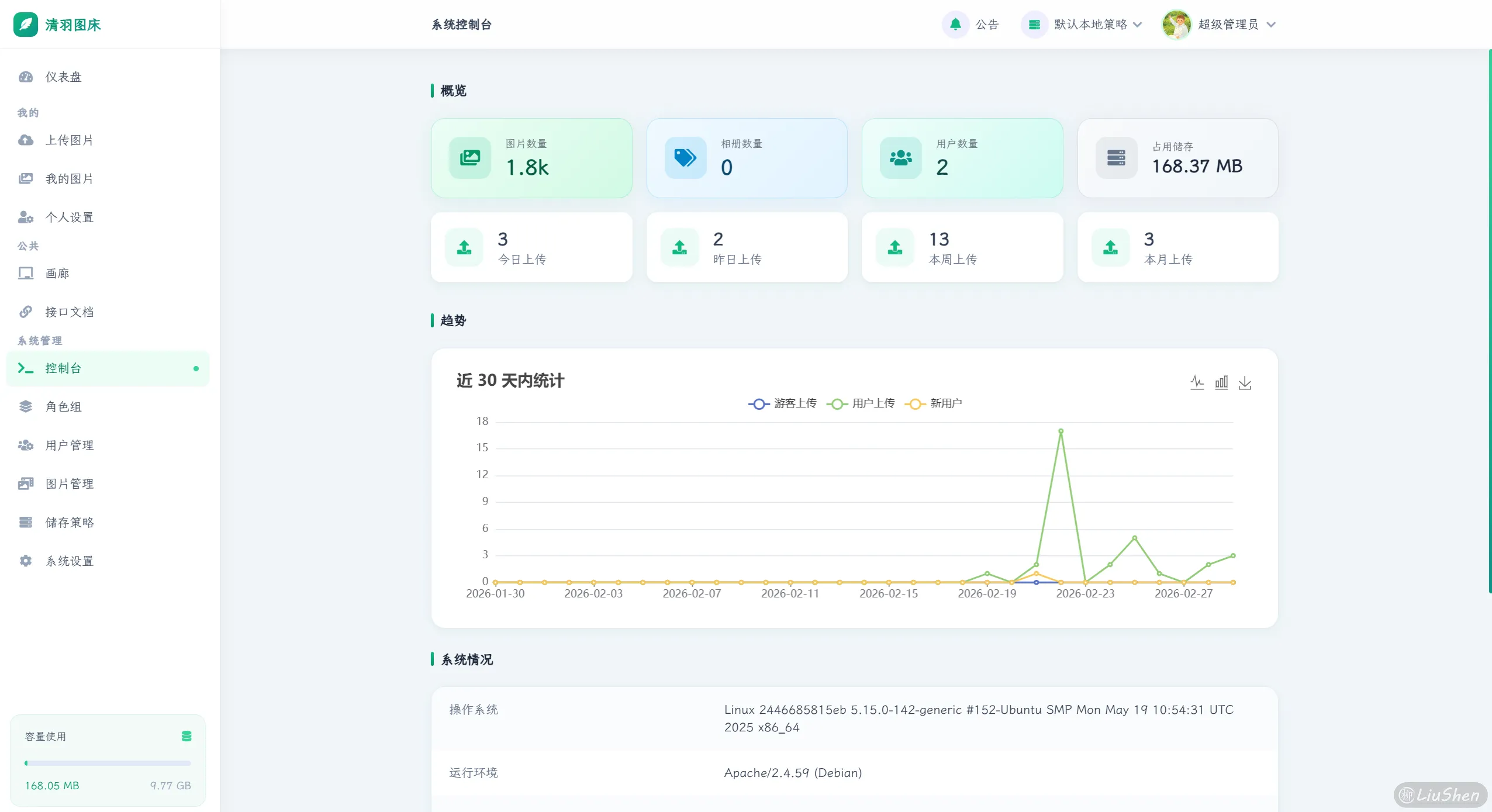
Task: Click the 容量使用 progress bar
Action: 108,763
